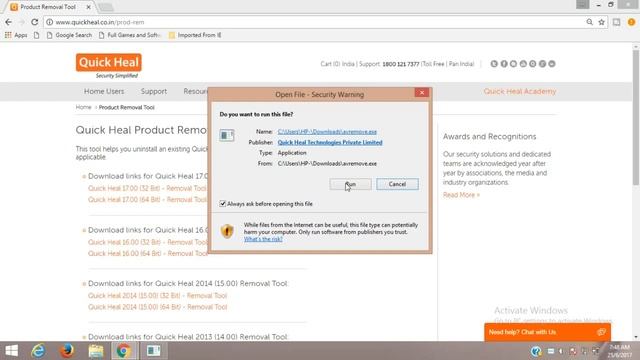
Task: Reload the page with the refresh icon
Action: pyautogui.click(x=34, y=22)
